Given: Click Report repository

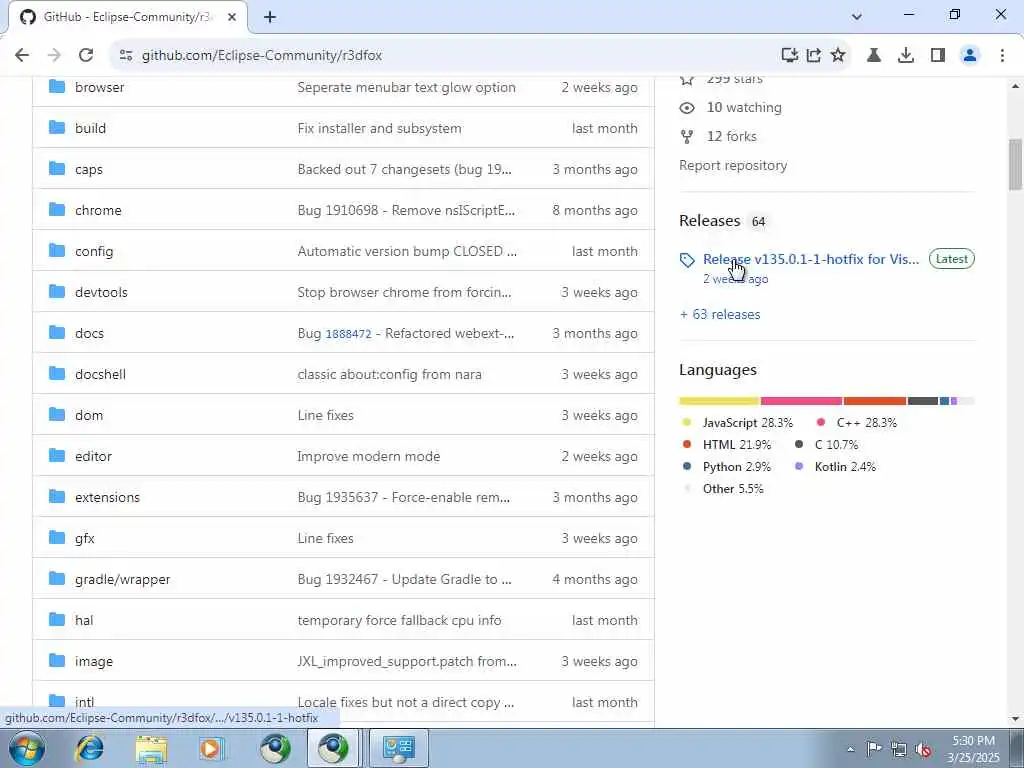Looking at the screenshot, I should pyautogui.click(x=733, y=165).
